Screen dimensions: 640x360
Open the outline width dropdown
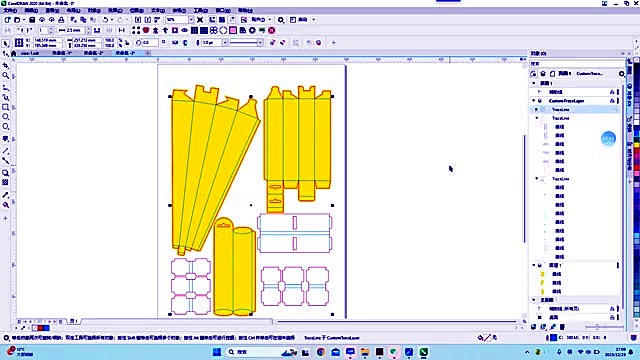tap(224, 42)
